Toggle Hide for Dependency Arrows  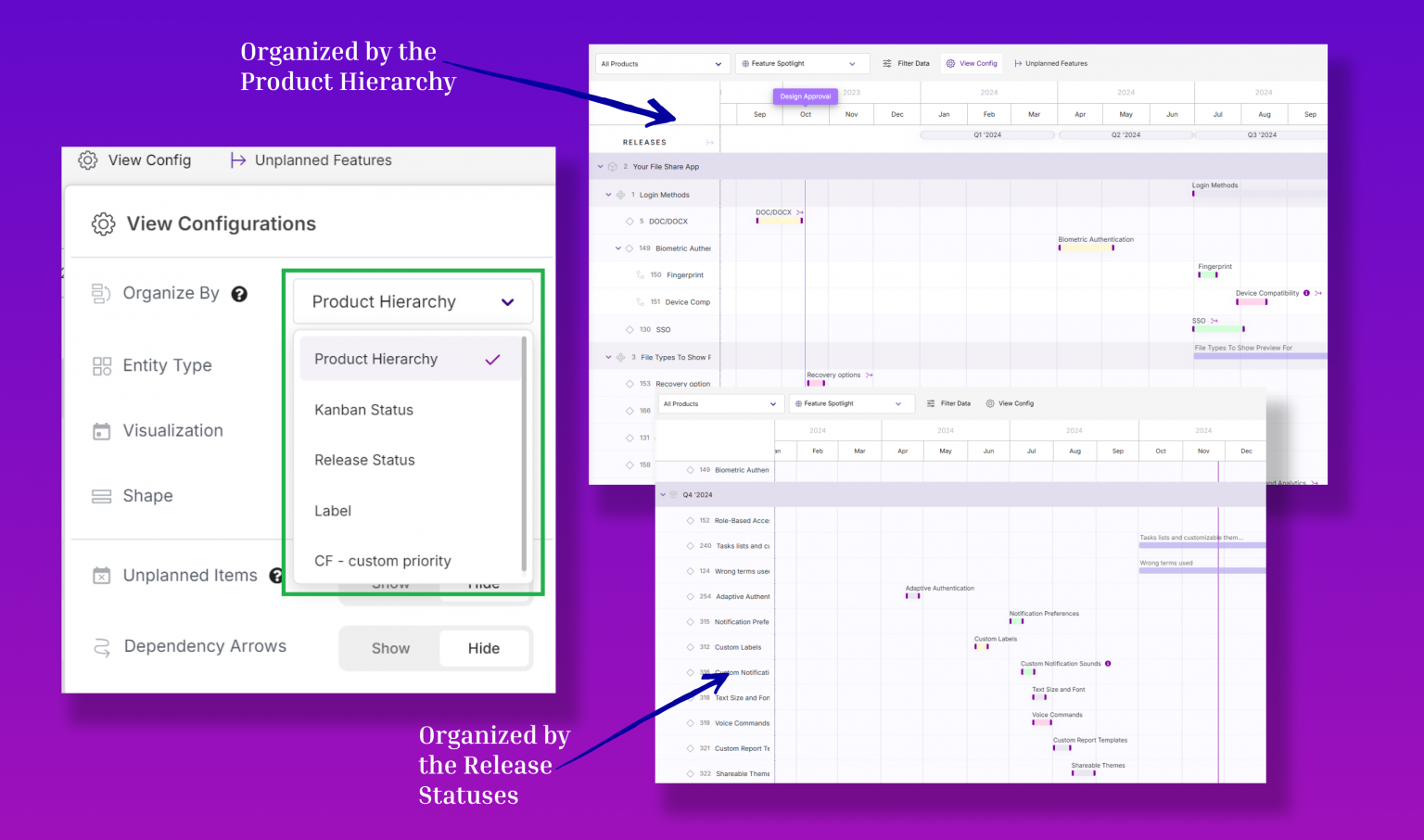(483, 648)
